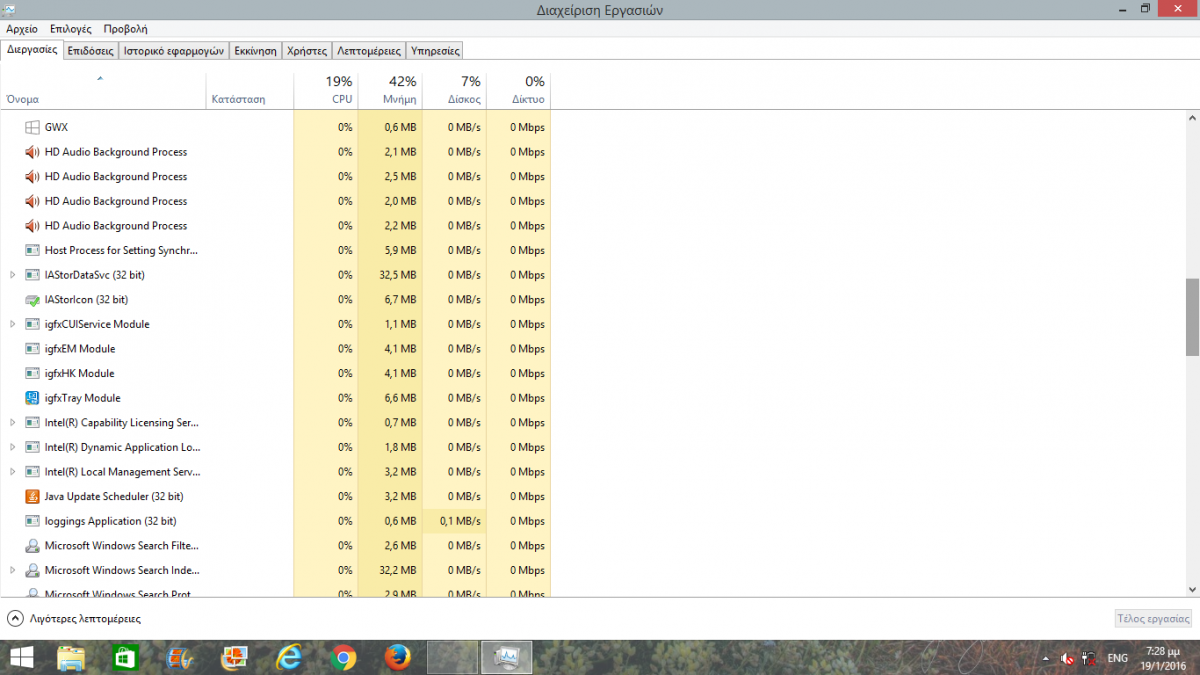Open the Προβολή menu
This screenshot has height=675, width=1200.
[125, 29]
